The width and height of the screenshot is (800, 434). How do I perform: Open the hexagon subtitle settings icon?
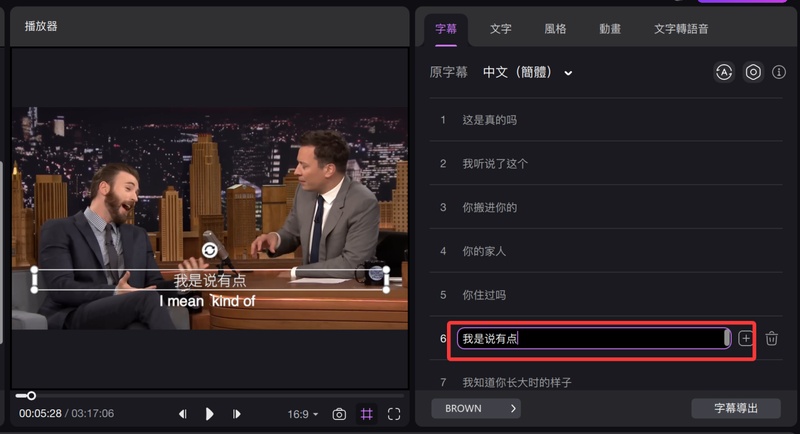pyautogui.click(x=753, y=73)
